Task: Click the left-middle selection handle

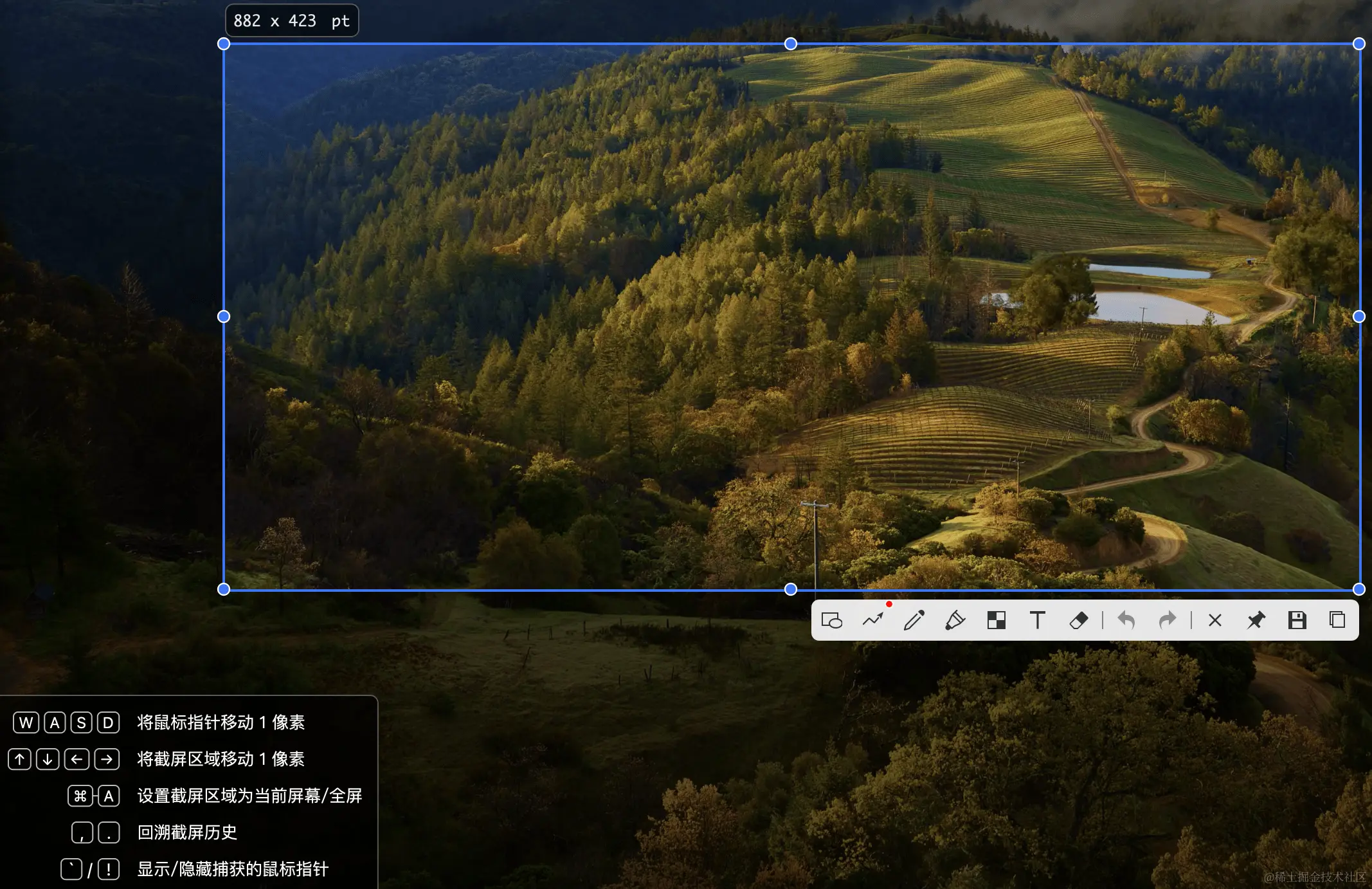Action: pyautogui.click(x=224, y=316)
